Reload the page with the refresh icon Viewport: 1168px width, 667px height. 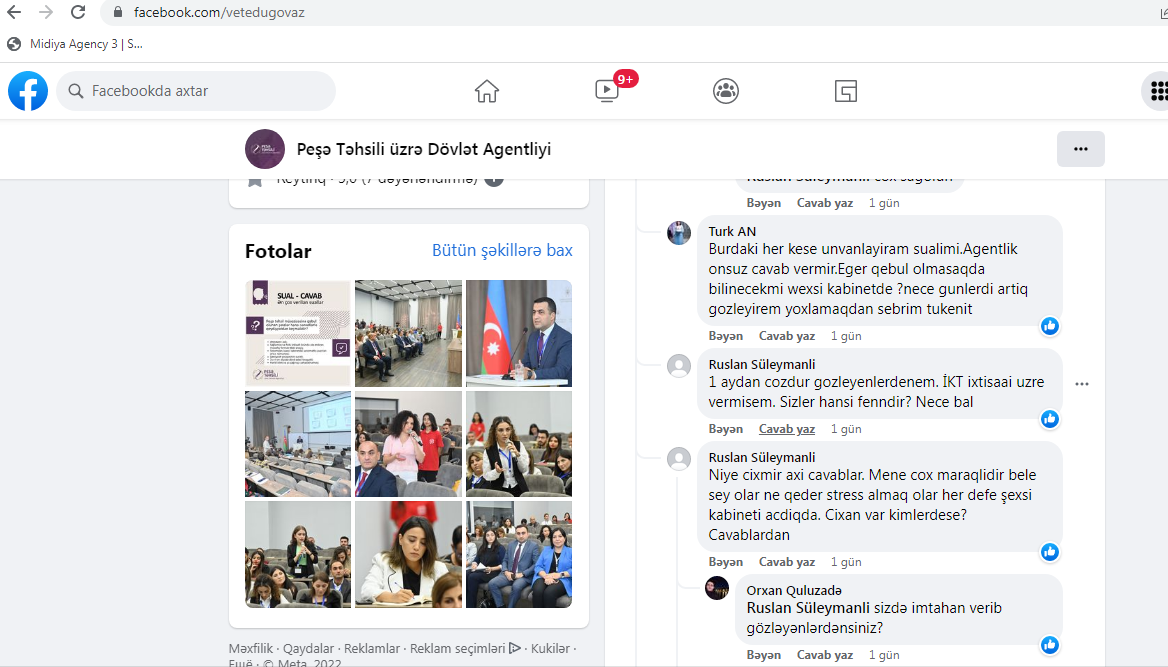coord(77,12)
